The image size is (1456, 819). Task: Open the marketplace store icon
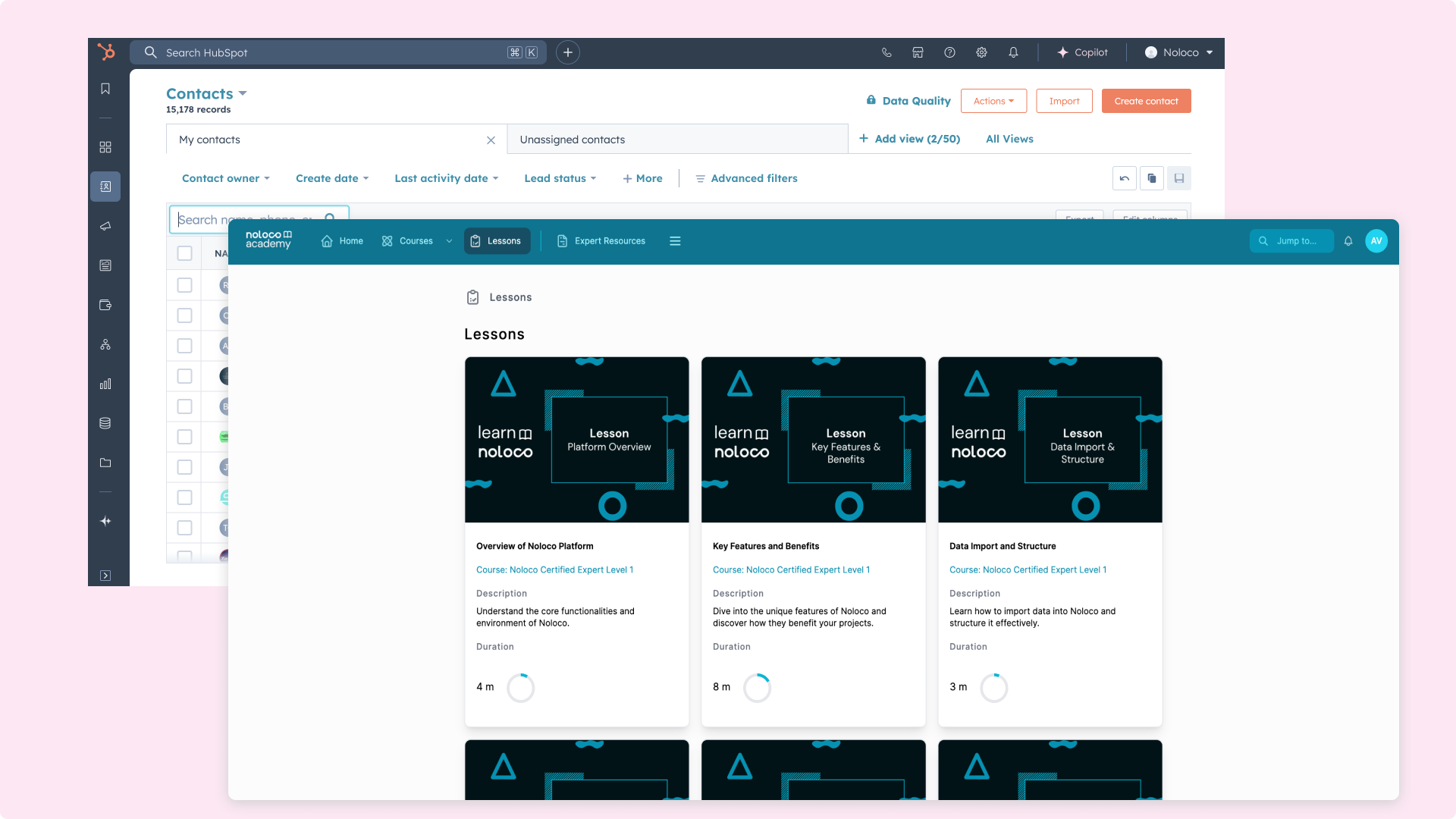click(918, 52)
